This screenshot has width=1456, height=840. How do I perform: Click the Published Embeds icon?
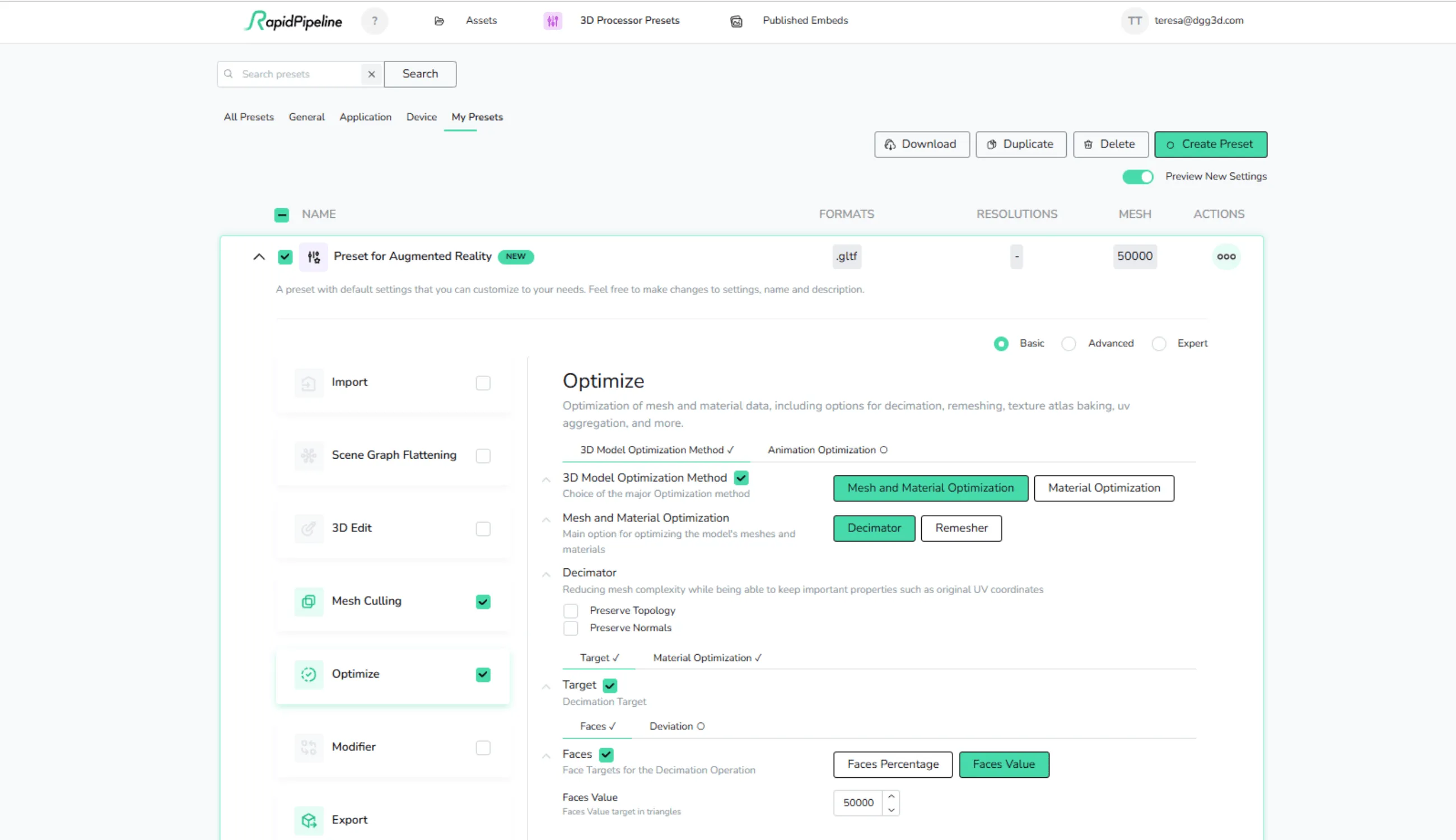[x=736, y=21]
